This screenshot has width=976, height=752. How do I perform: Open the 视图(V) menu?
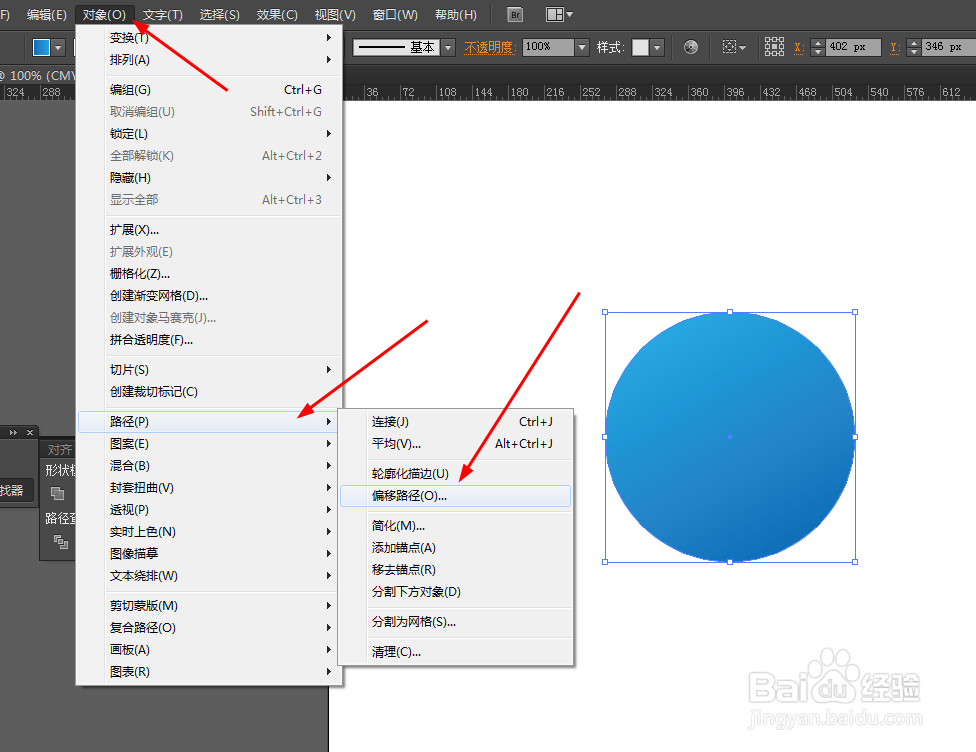pos(335,14)
